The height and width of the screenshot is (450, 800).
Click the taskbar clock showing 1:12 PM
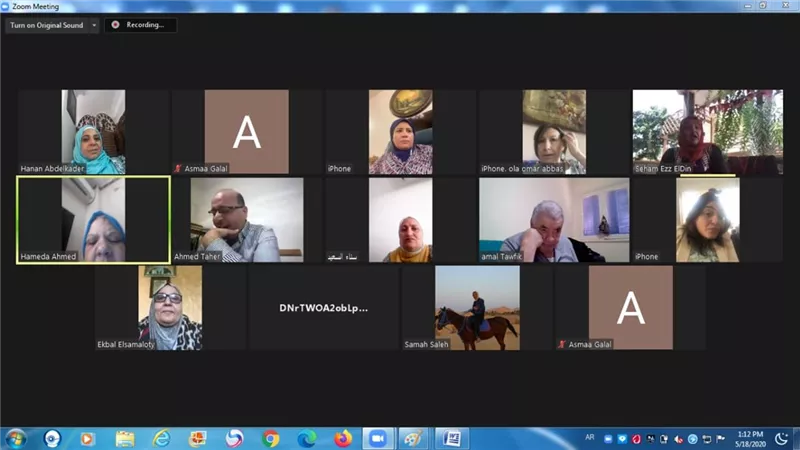coord(750,439)
